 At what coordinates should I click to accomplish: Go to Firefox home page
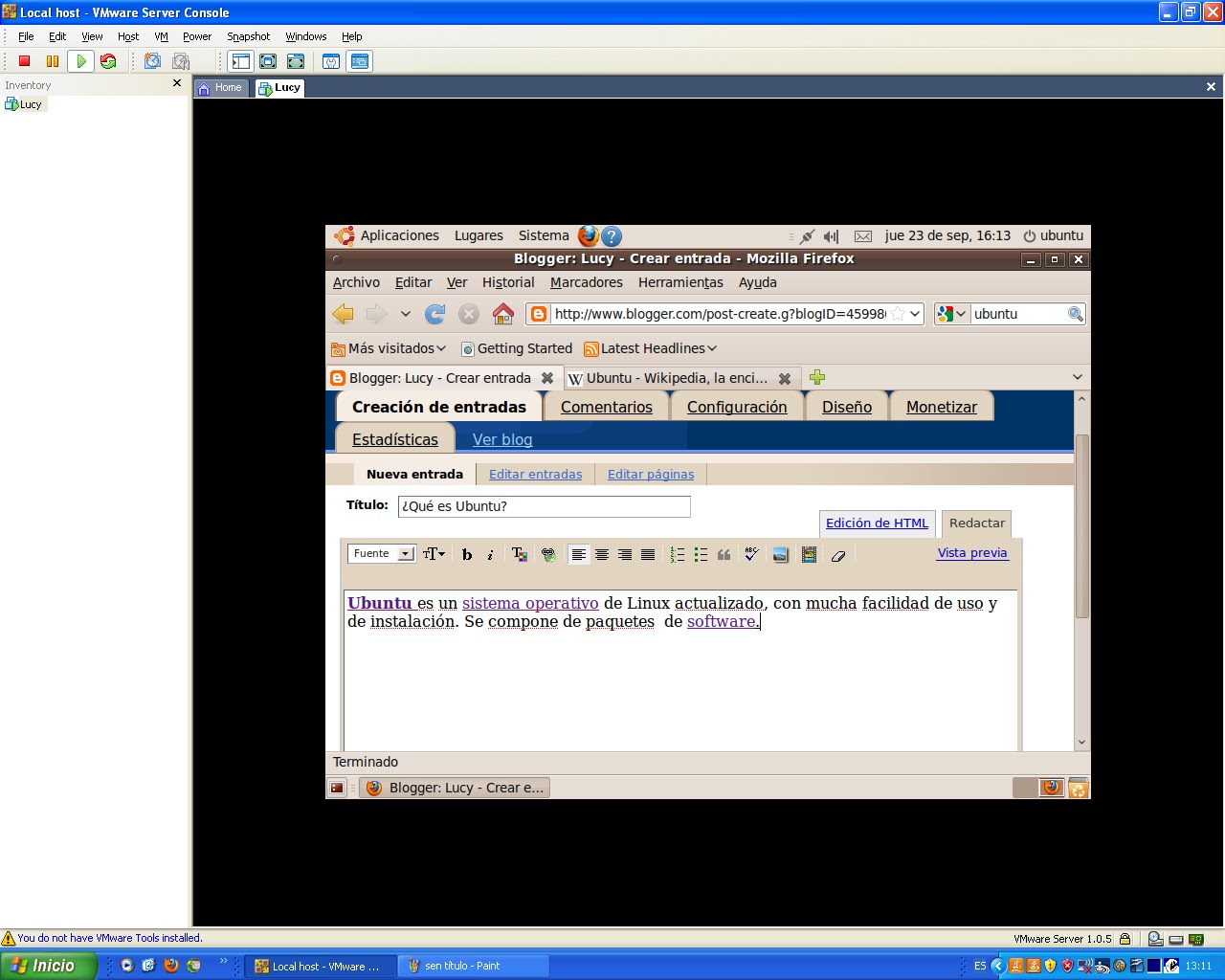[x=503, y=313]
